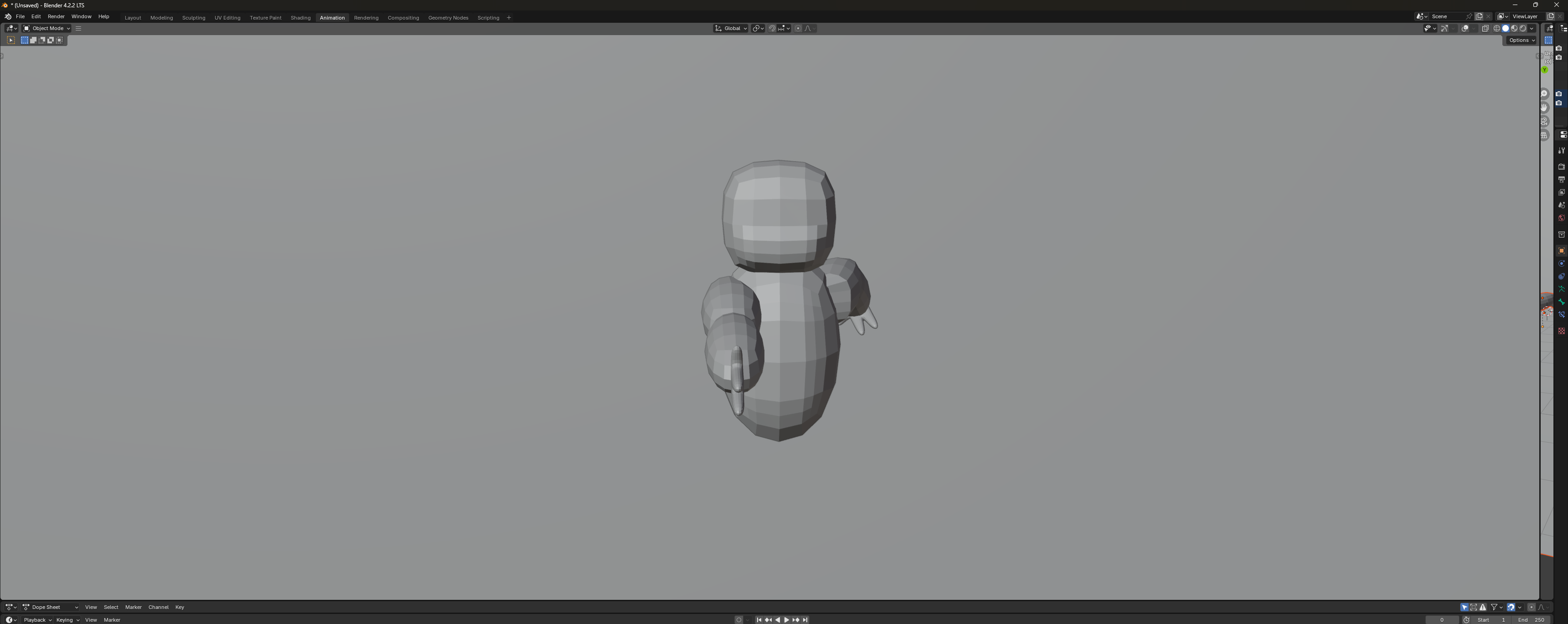Toggle X-ray display in viewport
This screenshot has height=624, width=1568.
point(1485,29)
